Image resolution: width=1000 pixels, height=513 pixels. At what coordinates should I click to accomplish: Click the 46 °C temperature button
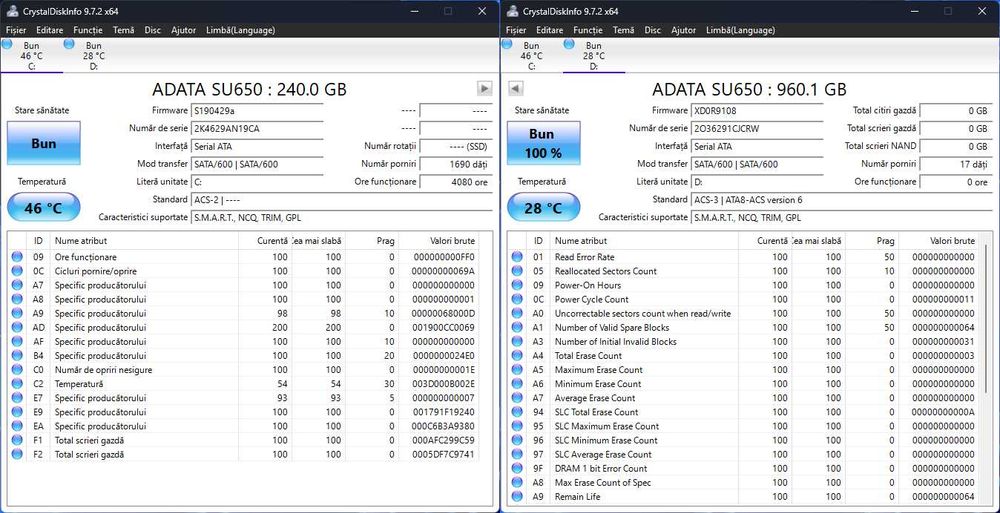point(44,208)
